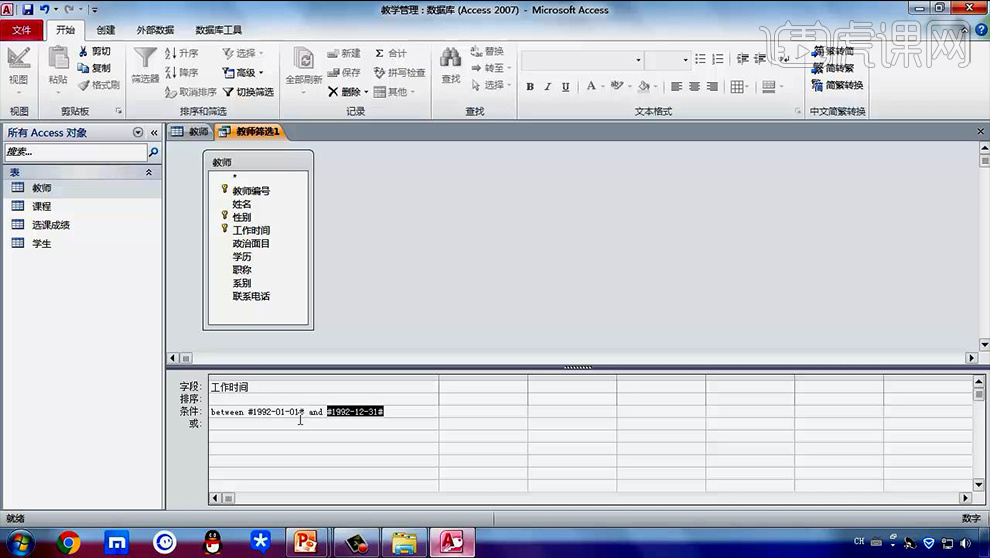The image size is (990, 558).
Task: Click Find (查找) binoculars icon
Action: point(451,58)
